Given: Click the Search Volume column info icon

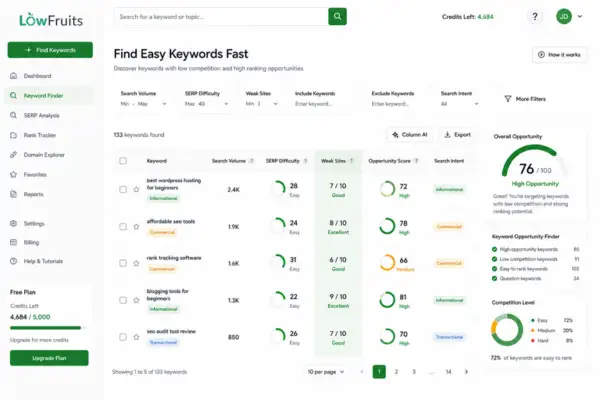Looking at the screenshot, I should pyautogui.click(x=251, y=161).
